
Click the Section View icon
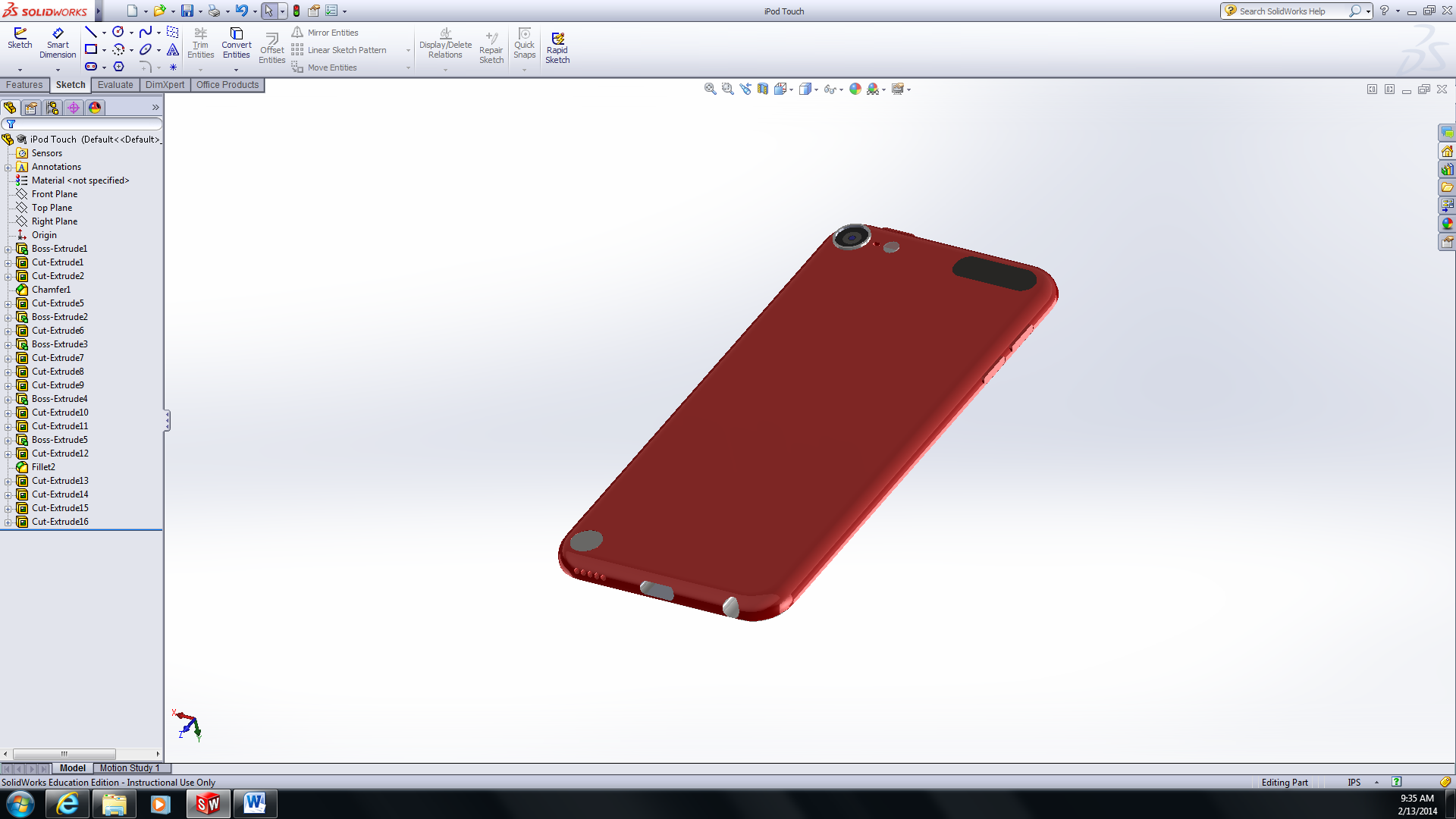point(763,89)
